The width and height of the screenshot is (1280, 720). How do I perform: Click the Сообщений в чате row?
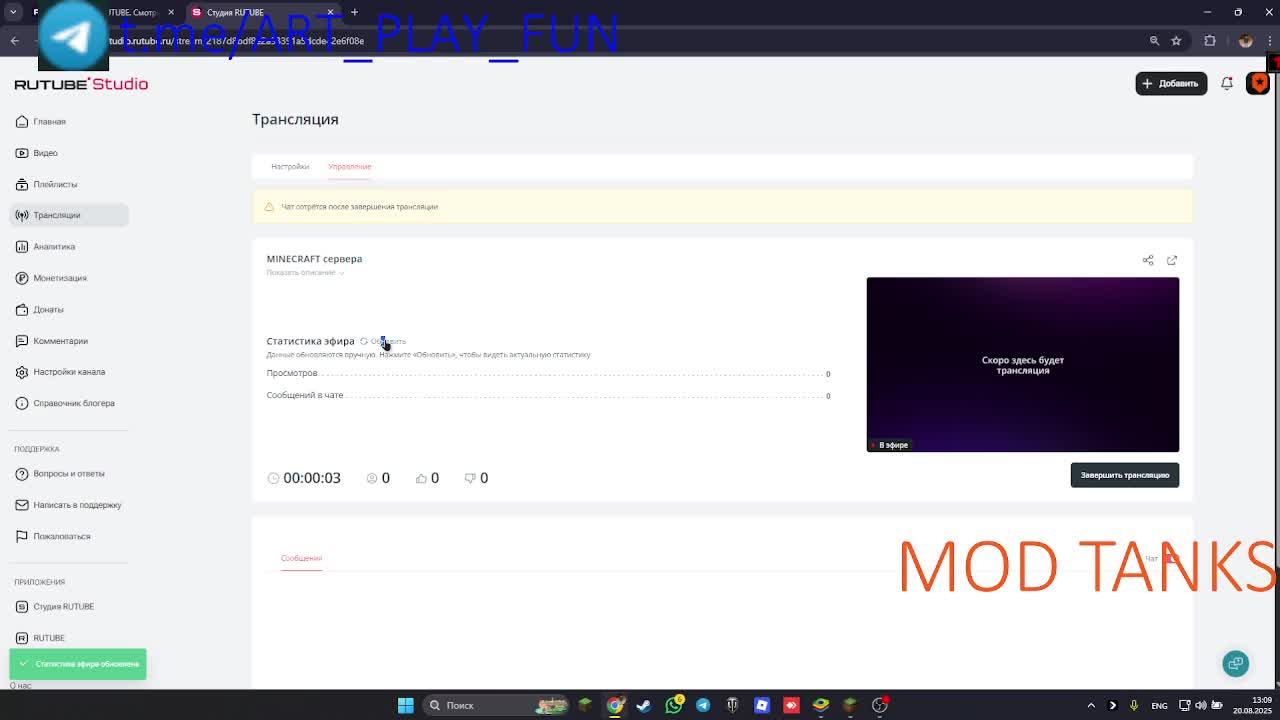[x=548, y=395]
